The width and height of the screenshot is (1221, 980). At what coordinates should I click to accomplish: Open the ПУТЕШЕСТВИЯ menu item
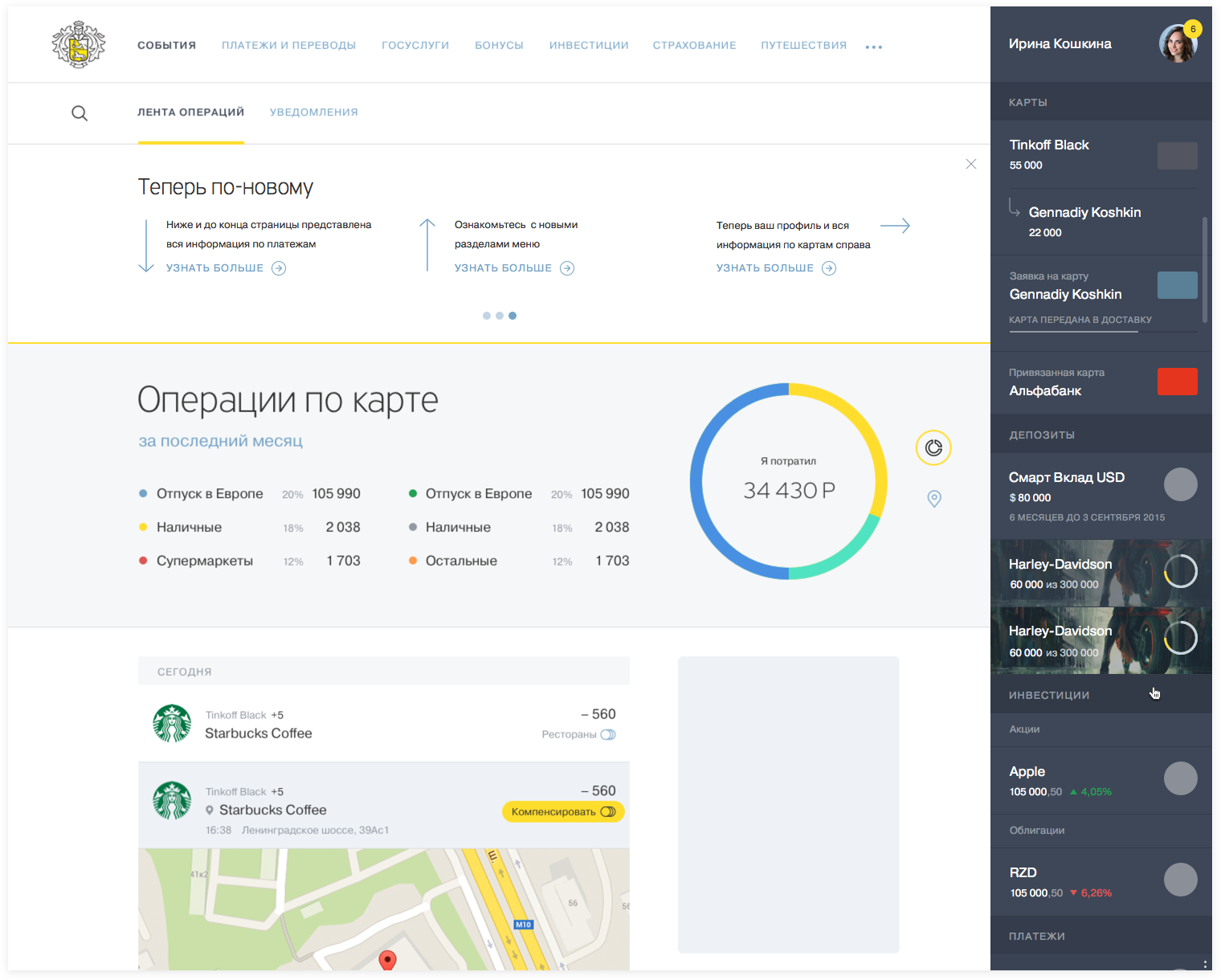[x=804, y=46]
